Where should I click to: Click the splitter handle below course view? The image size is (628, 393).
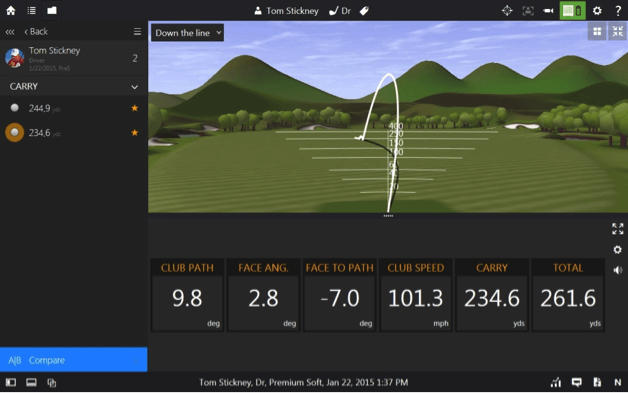point(388,216)
